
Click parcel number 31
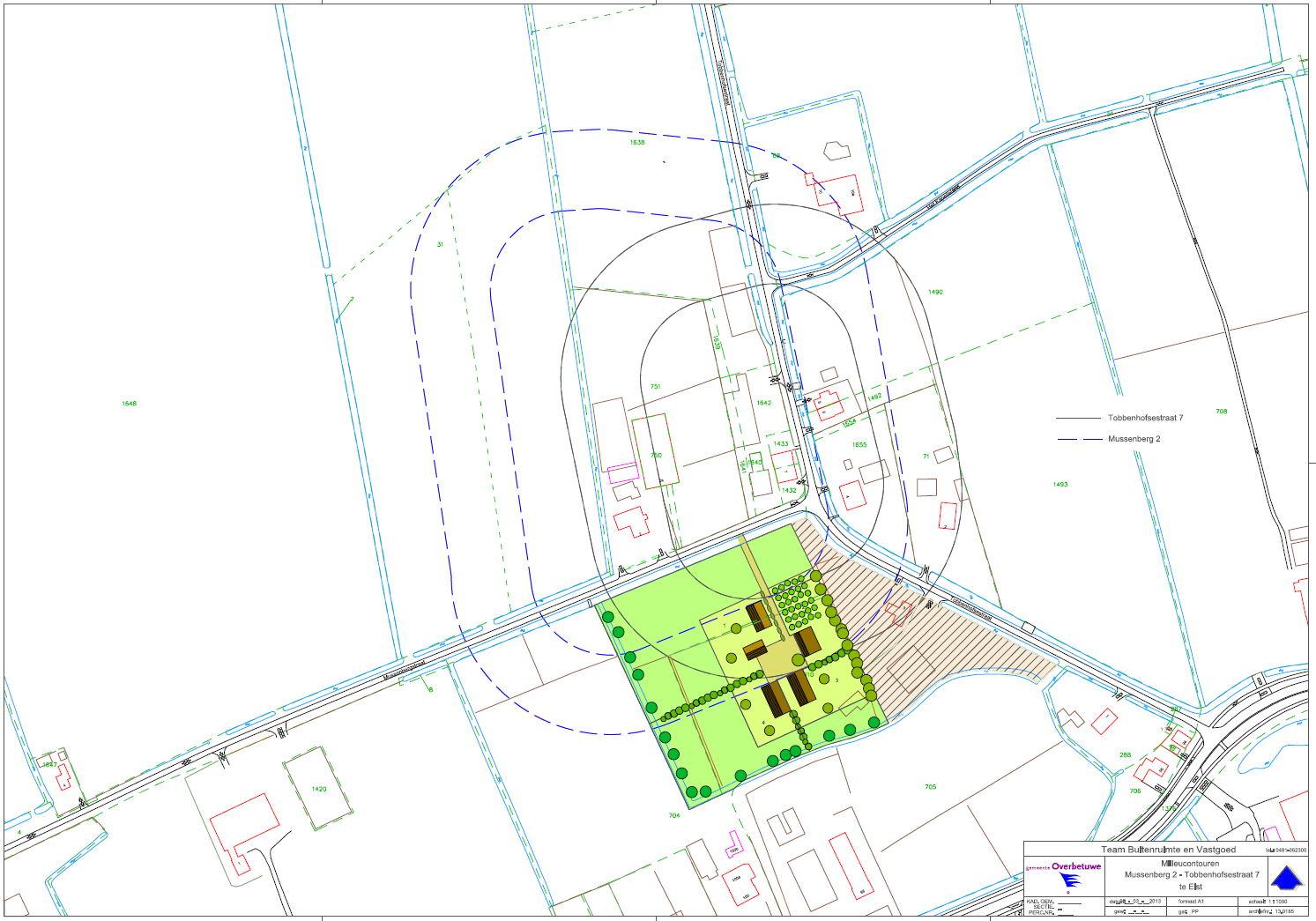point(440,244)
